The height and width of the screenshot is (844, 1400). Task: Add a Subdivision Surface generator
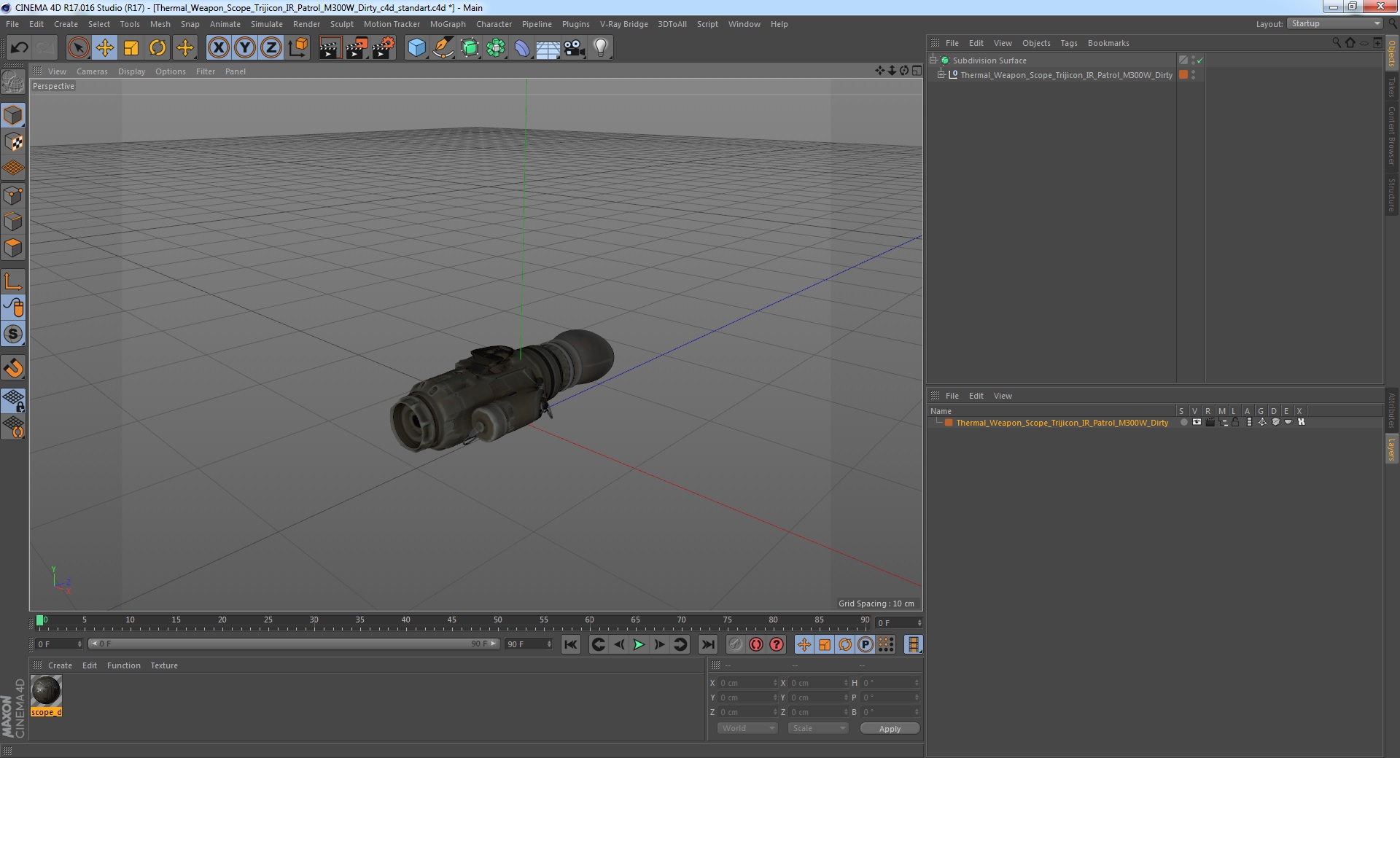[470, 48]
